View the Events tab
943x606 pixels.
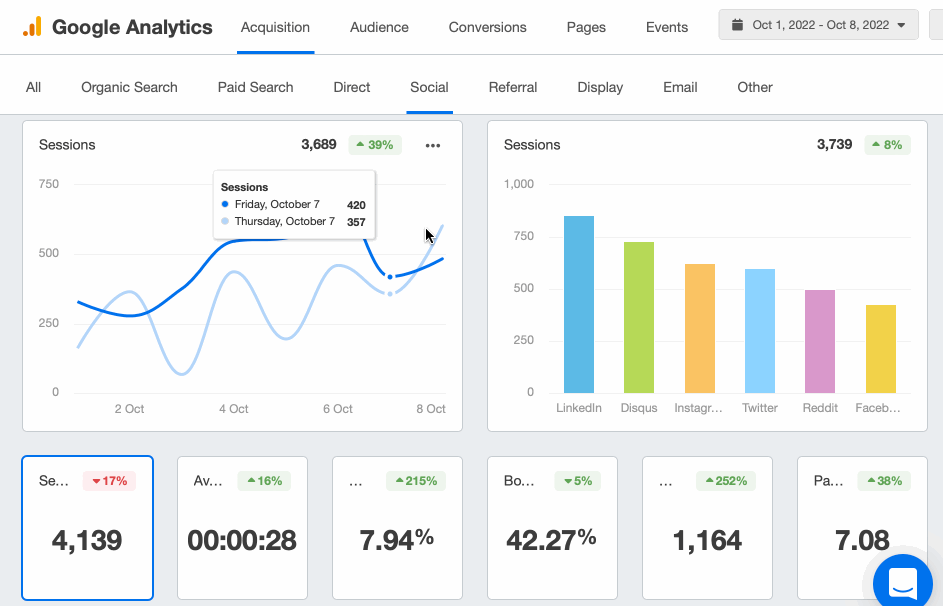666,27
